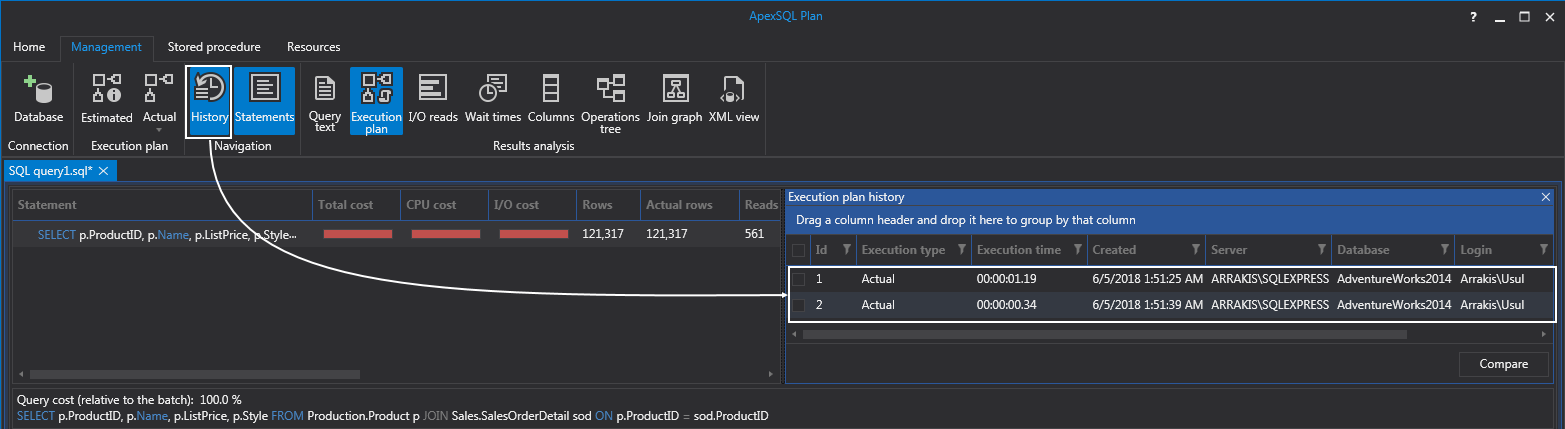Image resolution: width=1565 pixels, height=429 pixels.
Task: Open the Id column filter
Action: (845, 249)
